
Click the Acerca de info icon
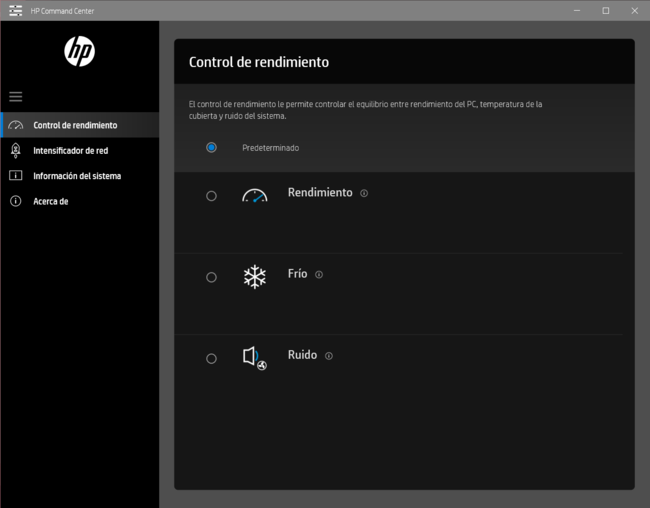click(15, 201)
